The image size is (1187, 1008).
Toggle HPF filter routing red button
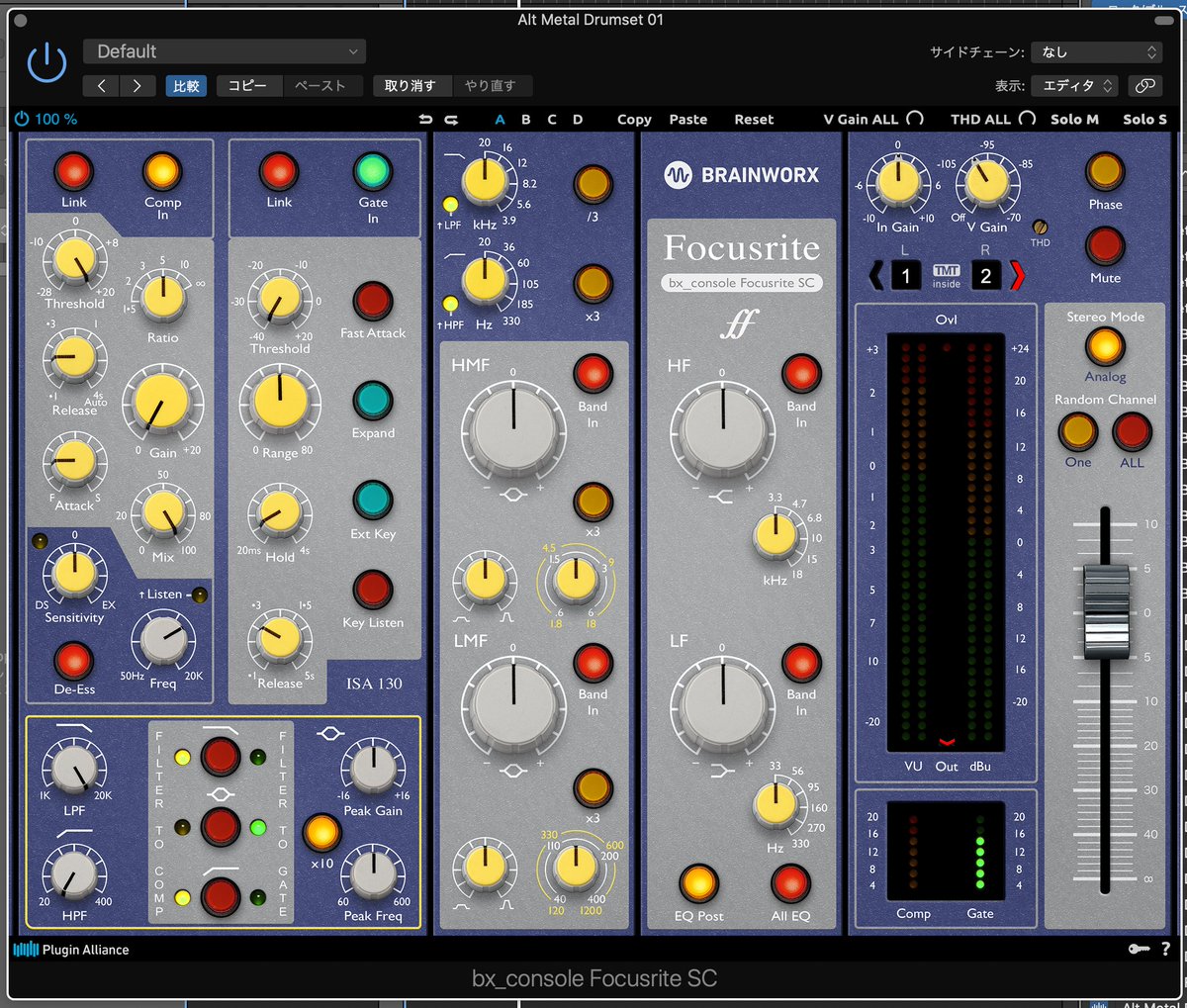[221, 897]
